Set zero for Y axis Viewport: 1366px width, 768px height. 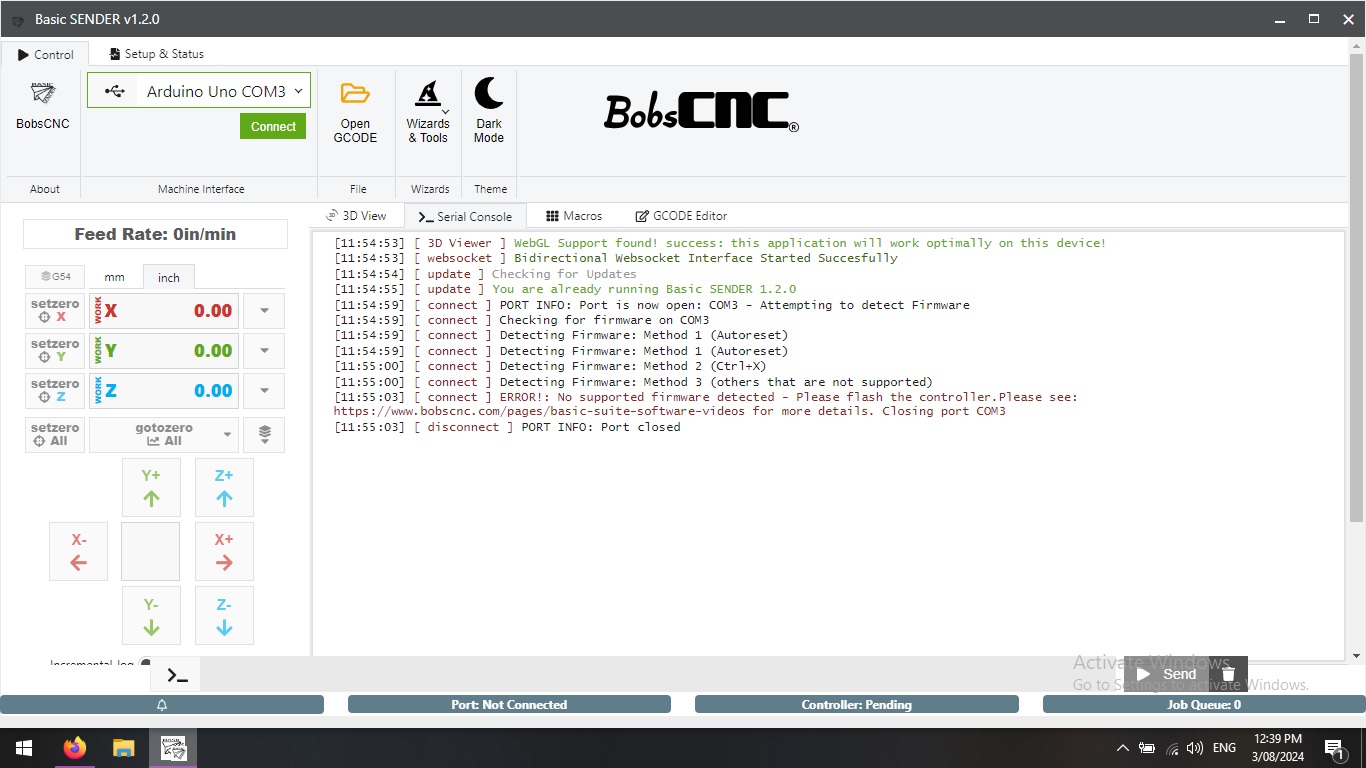[55, 350]
